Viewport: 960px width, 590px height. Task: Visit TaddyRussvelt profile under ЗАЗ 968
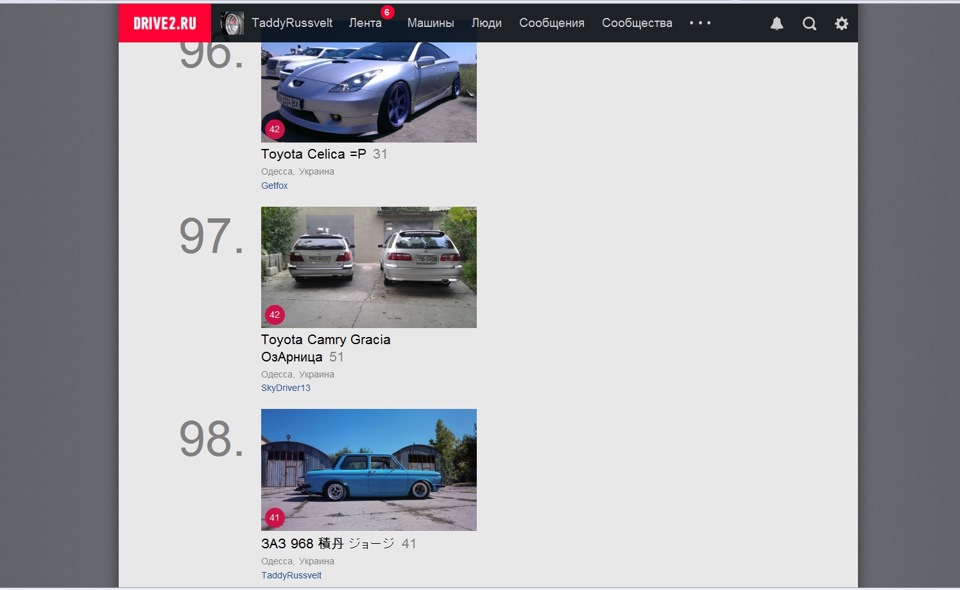click(x=291, y=575)
